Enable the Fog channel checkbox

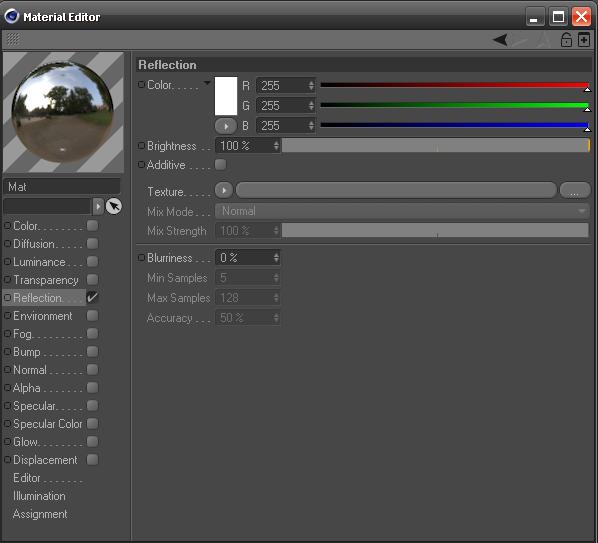coord(92,334)
